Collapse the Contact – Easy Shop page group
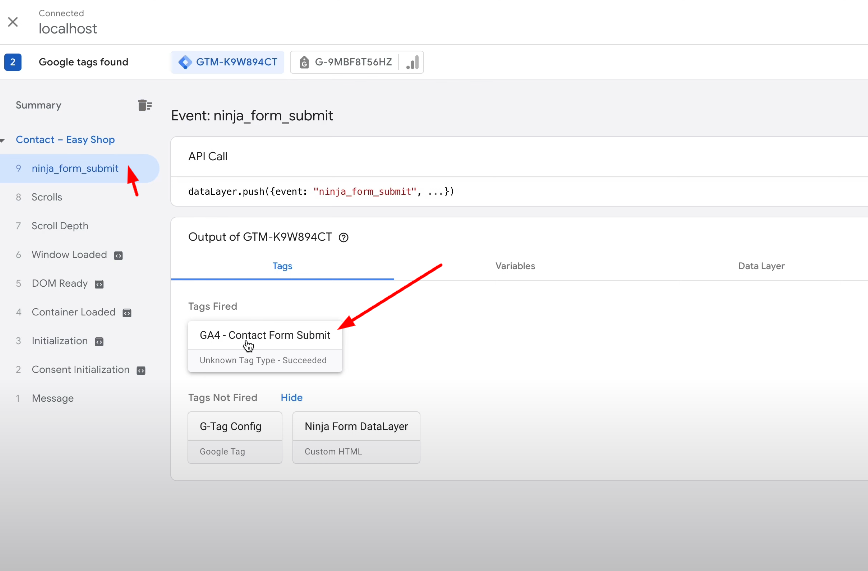The height and width of the screenshot is (571, 868). pyautogui.click(x=3, y=140)
